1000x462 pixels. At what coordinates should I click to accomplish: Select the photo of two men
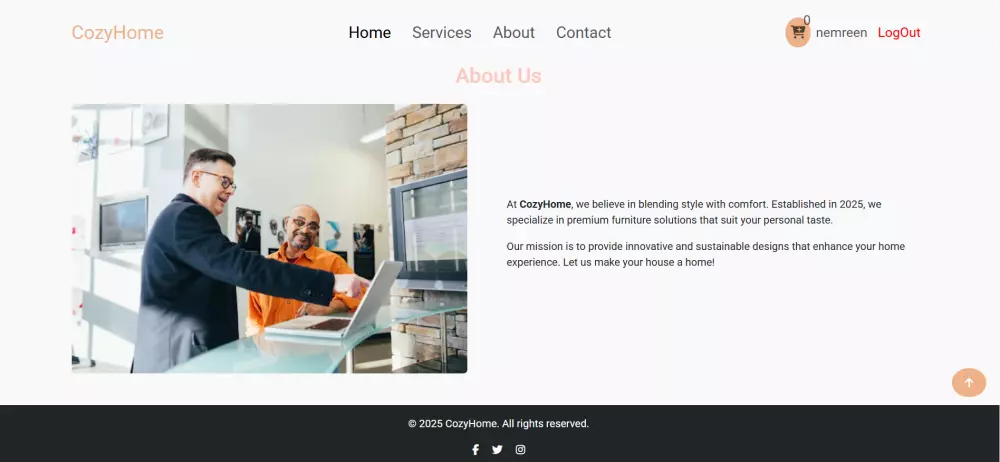point(269,239)
